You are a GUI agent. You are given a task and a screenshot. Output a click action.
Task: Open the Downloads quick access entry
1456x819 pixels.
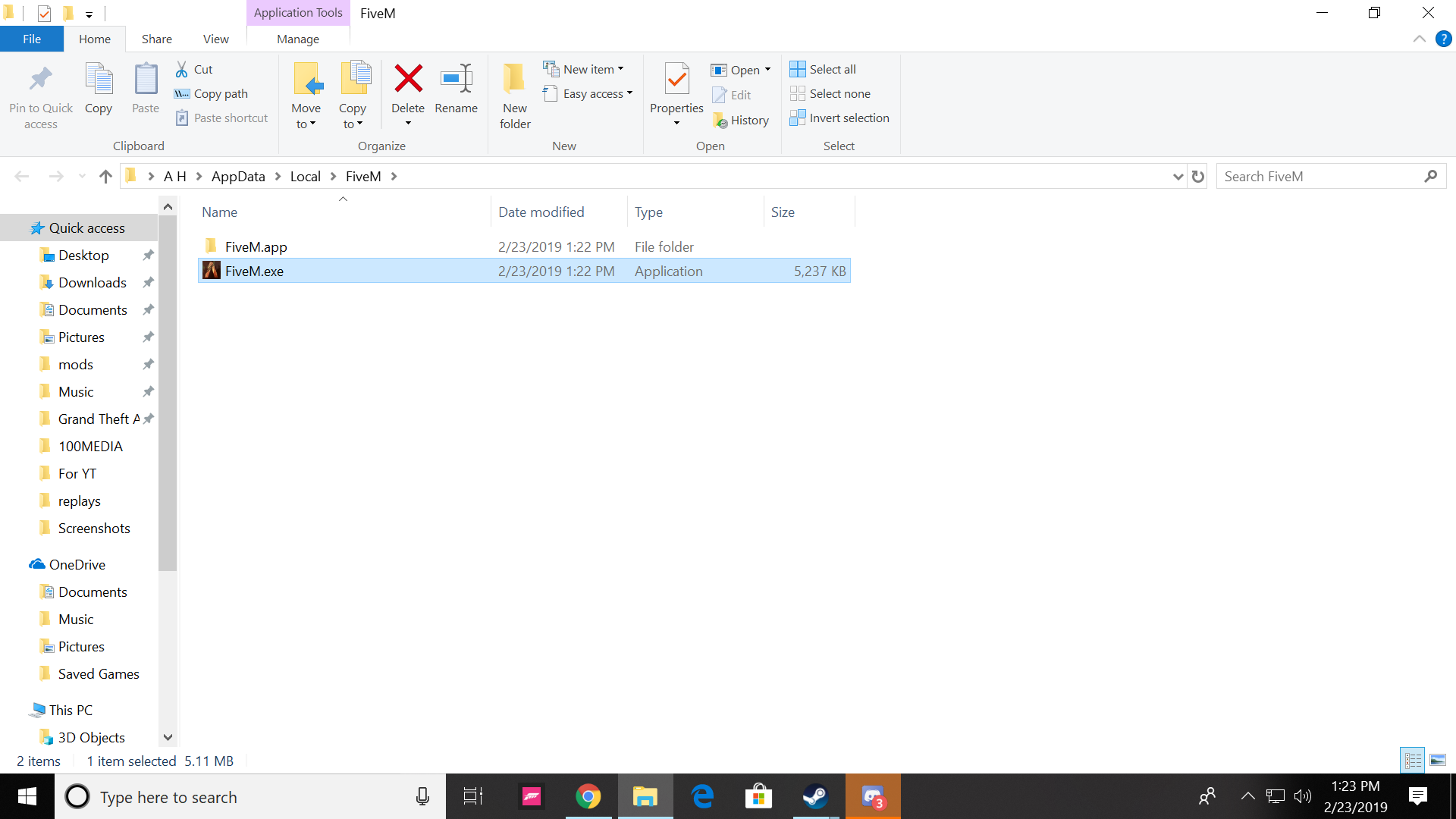click(x=92, y=282)
